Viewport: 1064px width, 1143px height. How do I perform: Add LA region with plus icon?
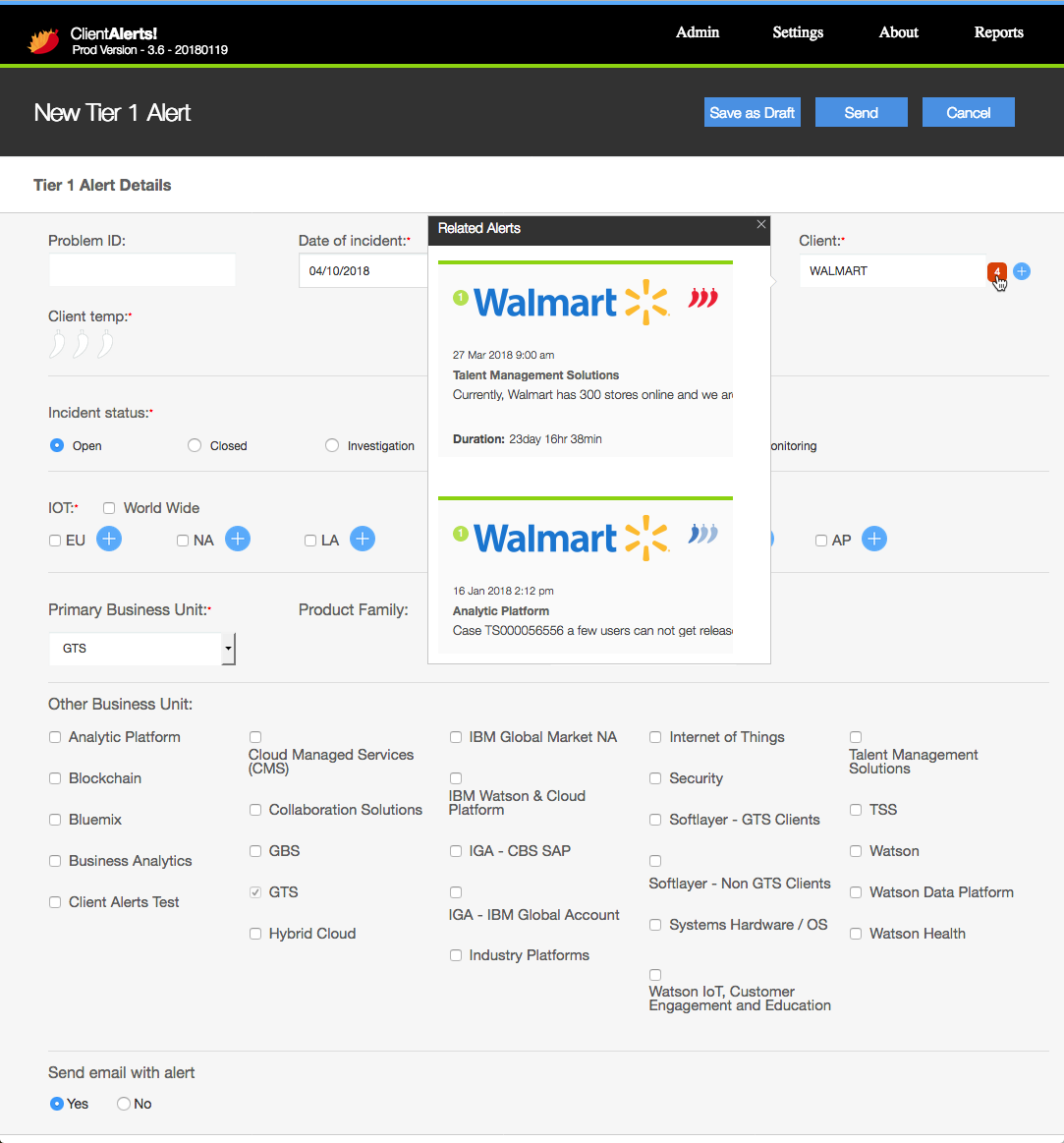[x=363, y=540]
